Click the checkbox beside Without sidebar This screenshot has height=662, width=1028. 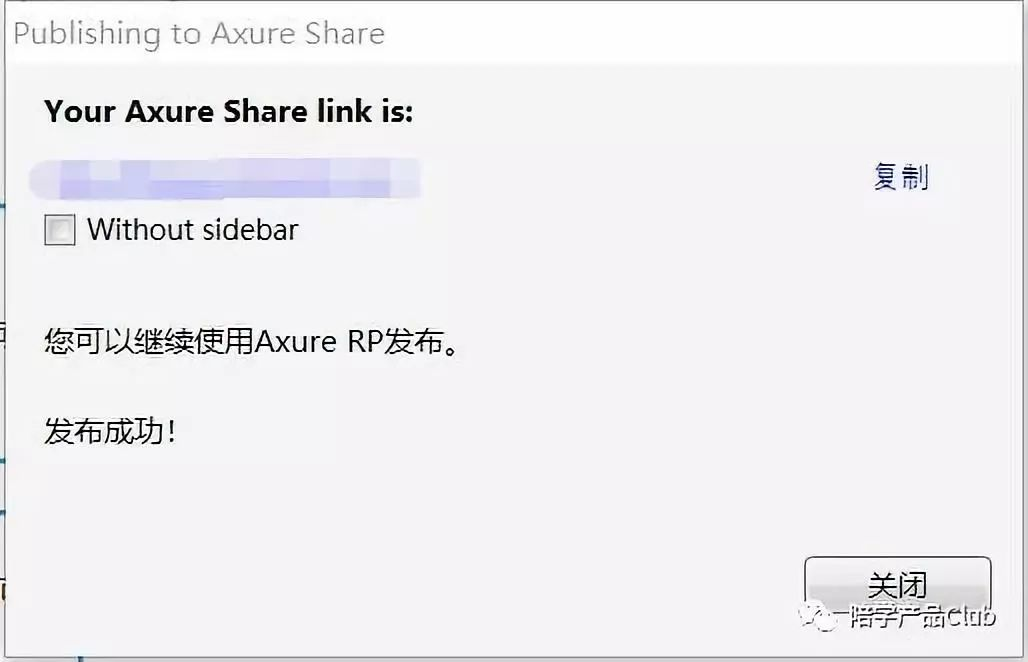(x=59, y=229)
